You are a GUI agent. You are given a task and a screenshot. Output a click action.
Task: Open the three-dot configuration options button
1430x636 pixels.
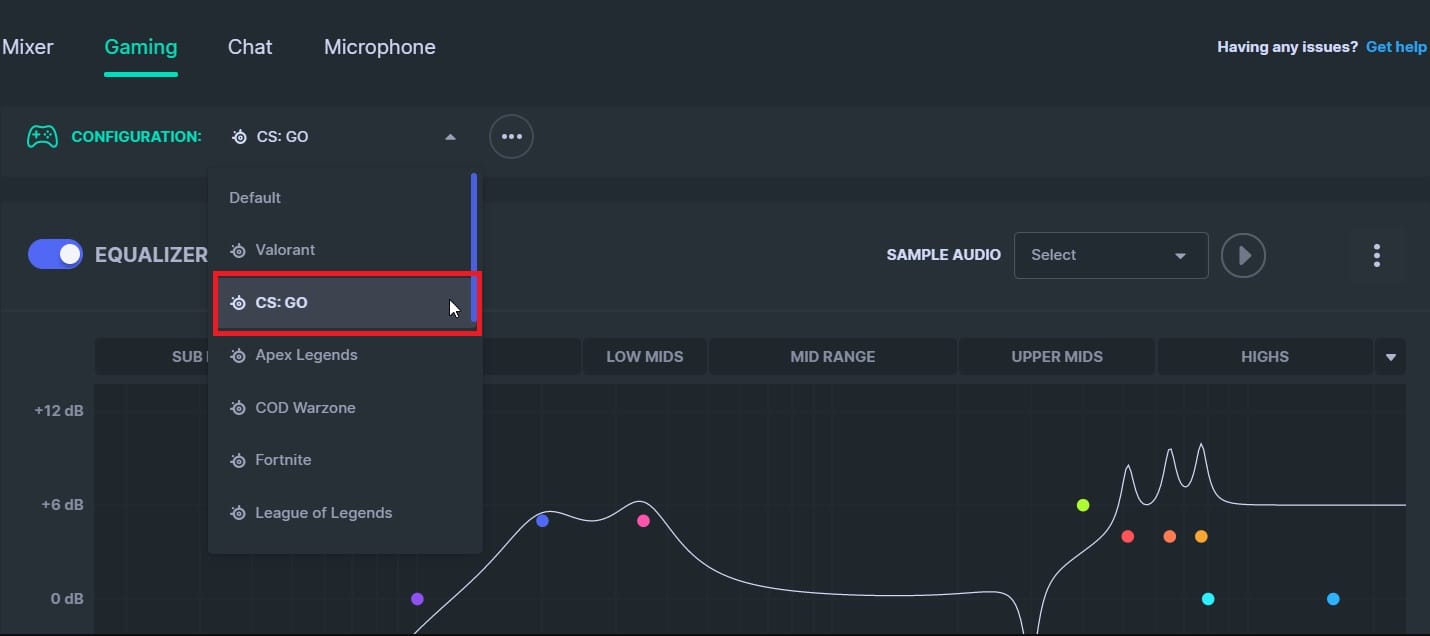(x=511, y=137)
